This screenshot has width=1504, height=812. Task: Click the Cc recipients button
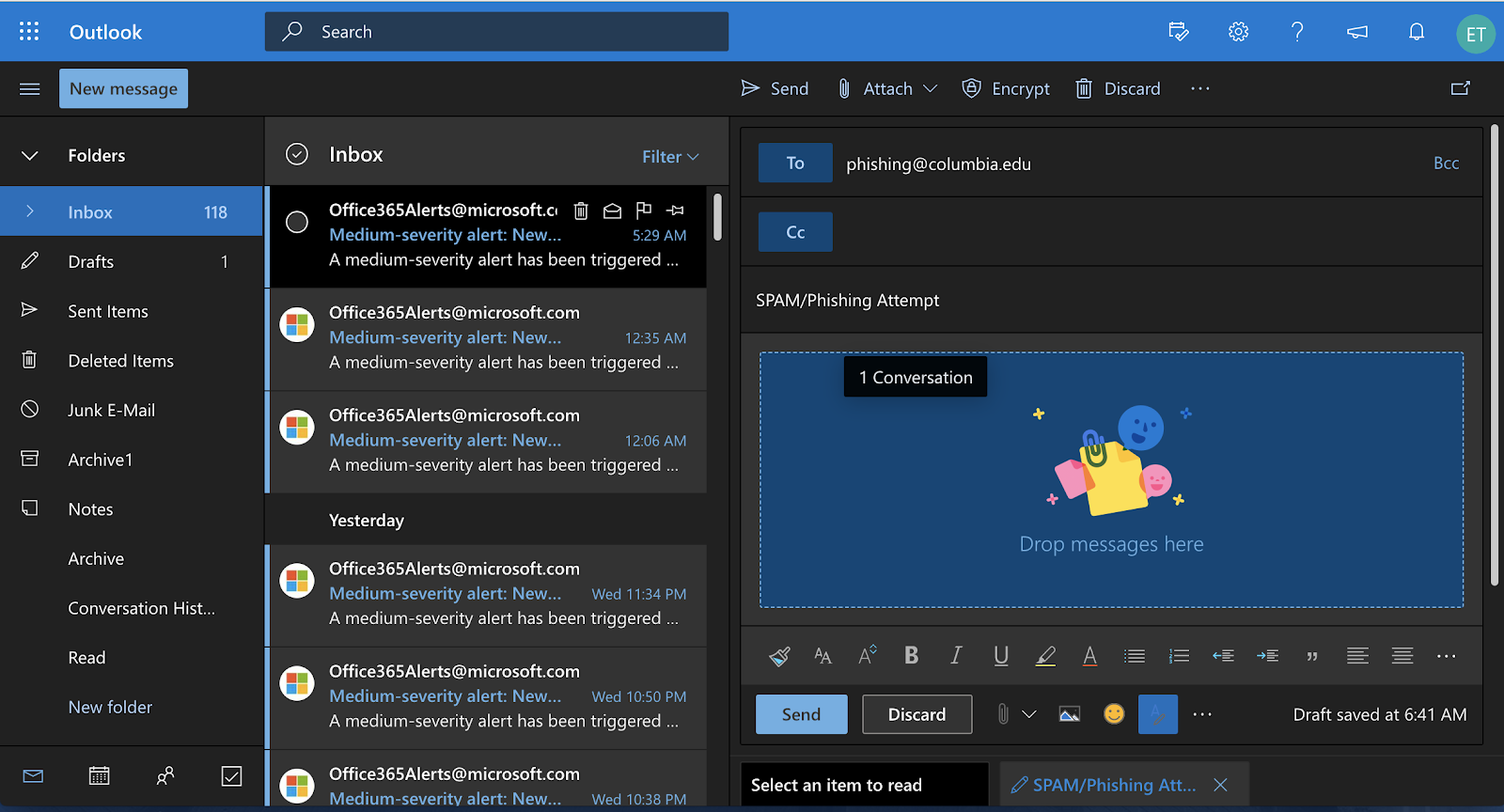pos(795,232)
